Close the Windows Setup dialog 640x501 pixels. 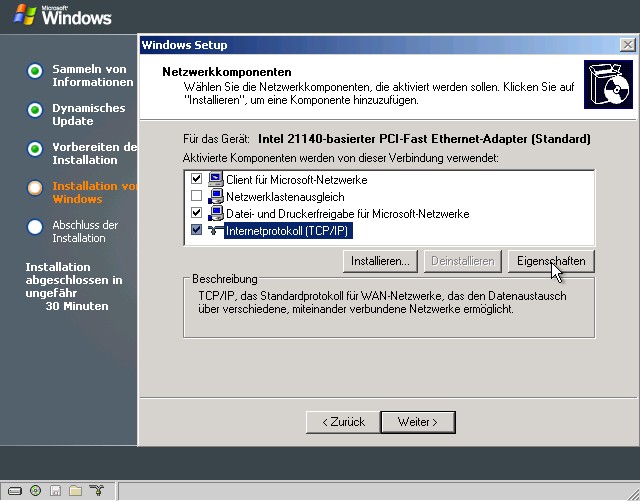(x=625, y=45)
